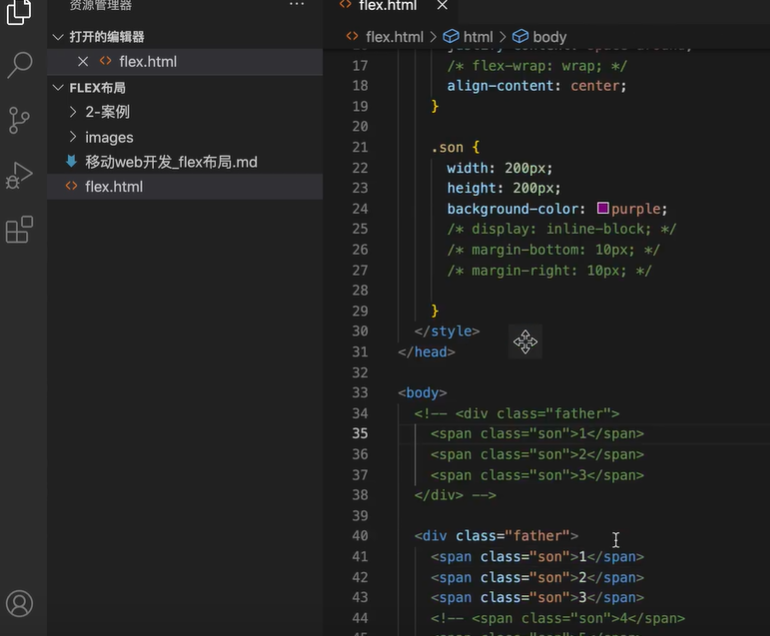
Task: Click the html cube icon in breadcrumb
Action: pyautogui.click(x=451, y=36)
